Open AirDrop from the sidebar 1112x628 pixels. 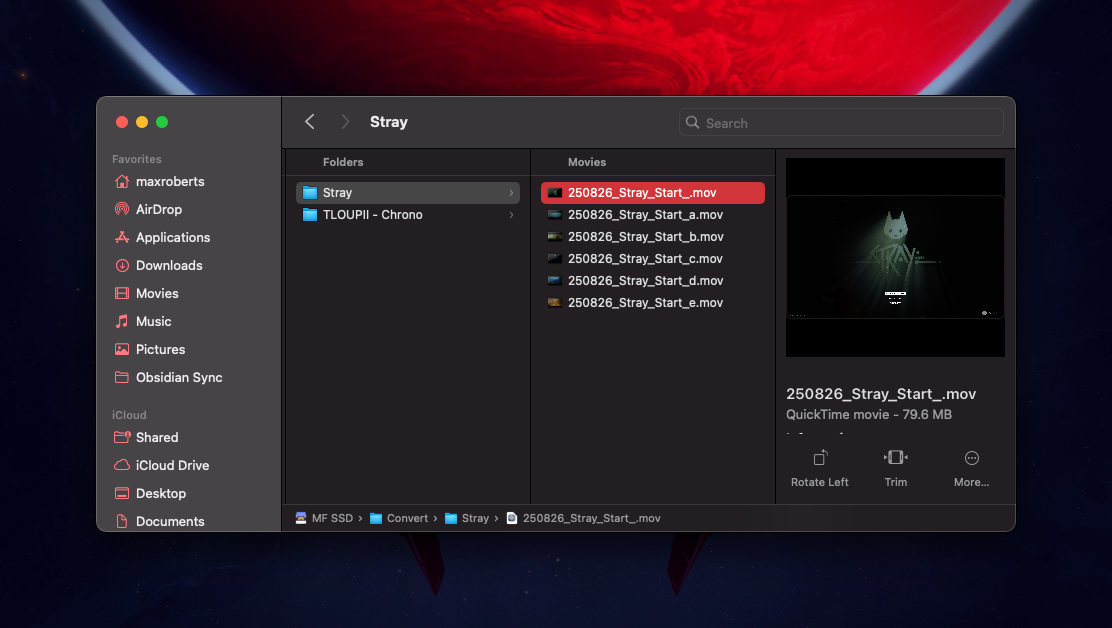click(160, 209)
